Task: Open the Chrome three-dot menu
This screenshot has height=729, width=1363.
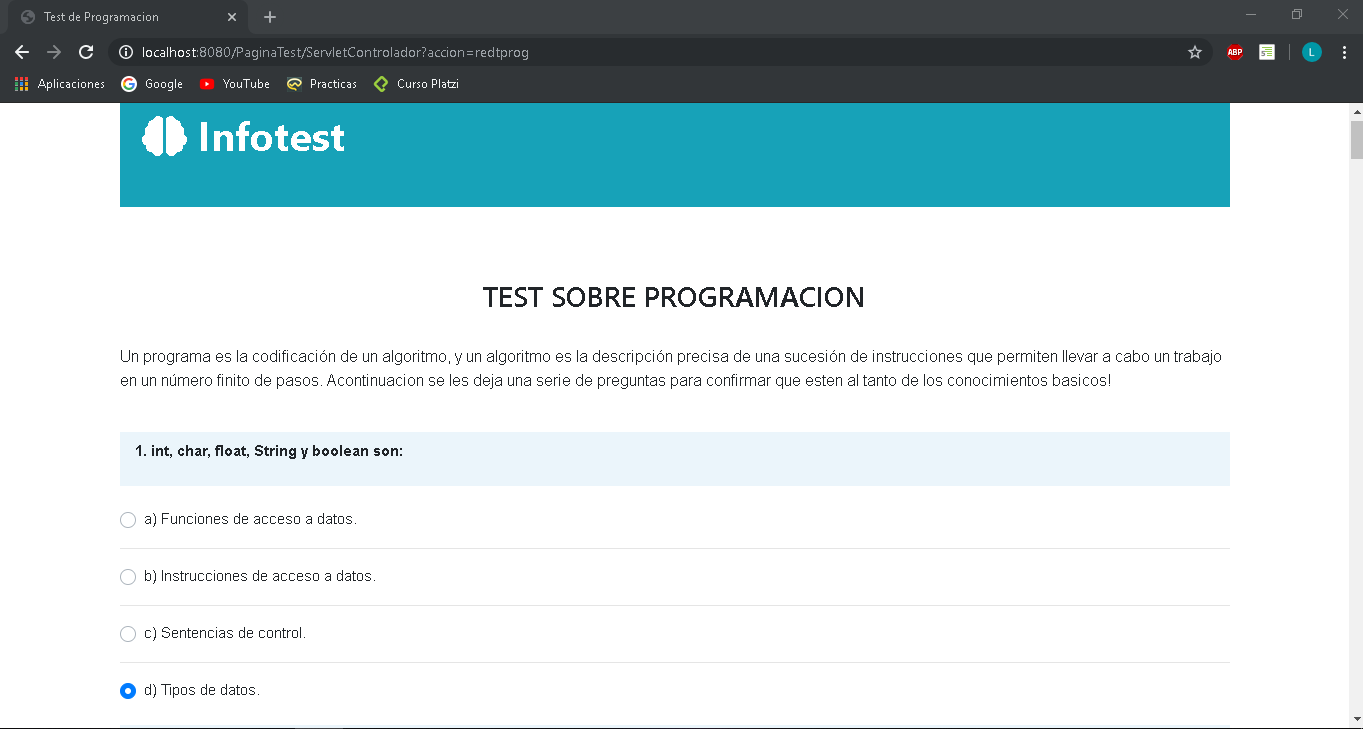Action: point(1344,52)
